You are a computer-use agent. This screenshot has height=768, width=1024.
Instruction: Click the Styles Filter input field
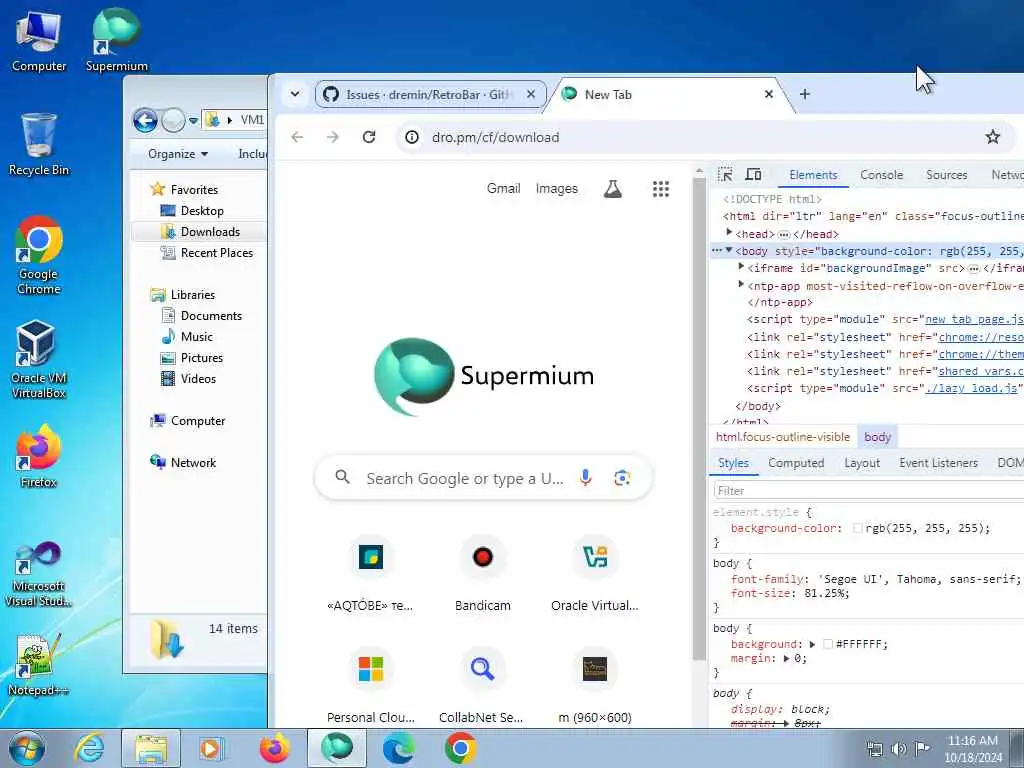coord(869,490)
